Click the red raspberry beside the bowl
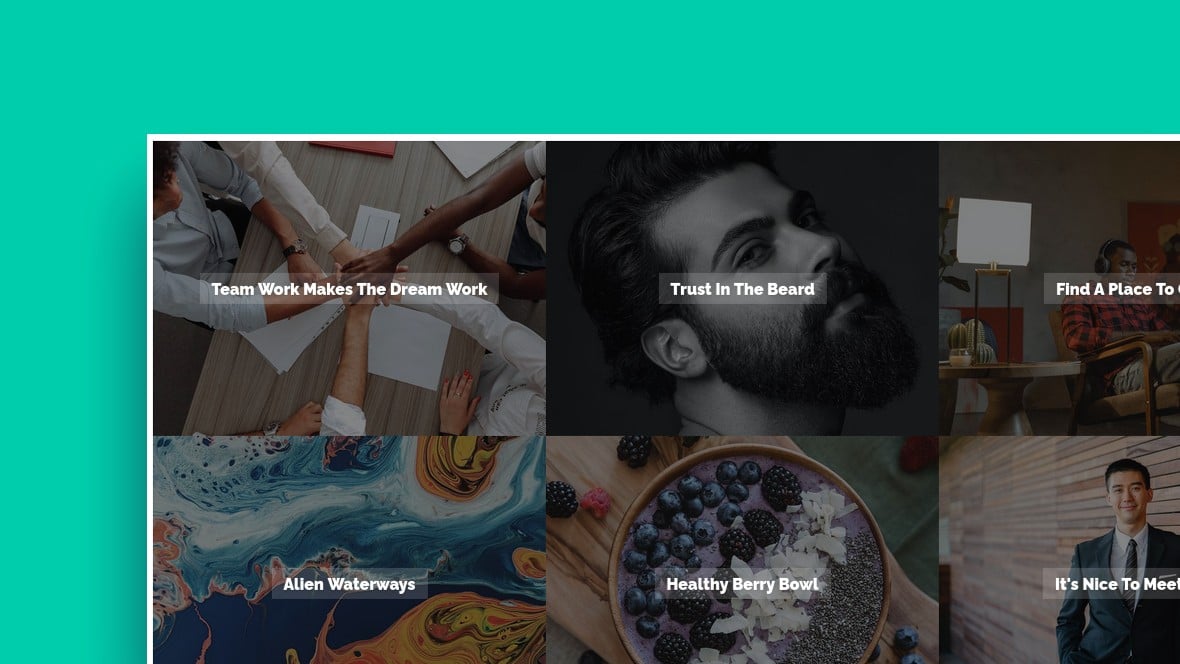 [x=595, y=502]
